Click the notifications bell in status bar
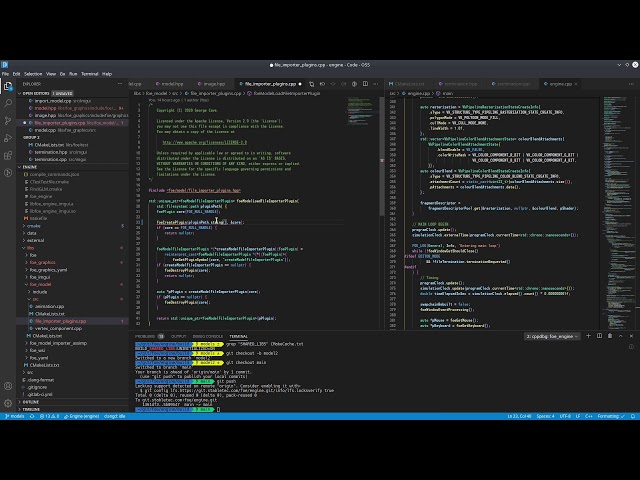This screenshot has width=640, height=480. click(x=633, y=416)
